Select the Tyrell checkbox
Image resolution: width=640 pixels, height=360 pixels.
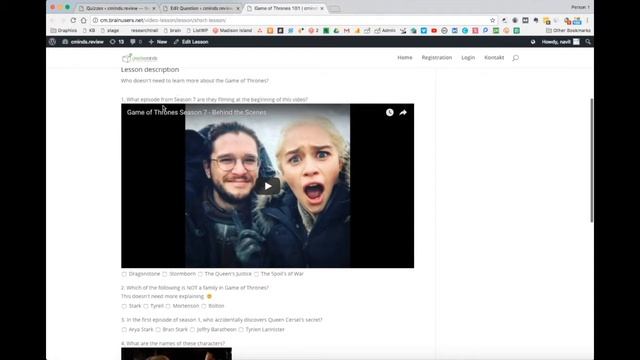pos(146,306)
